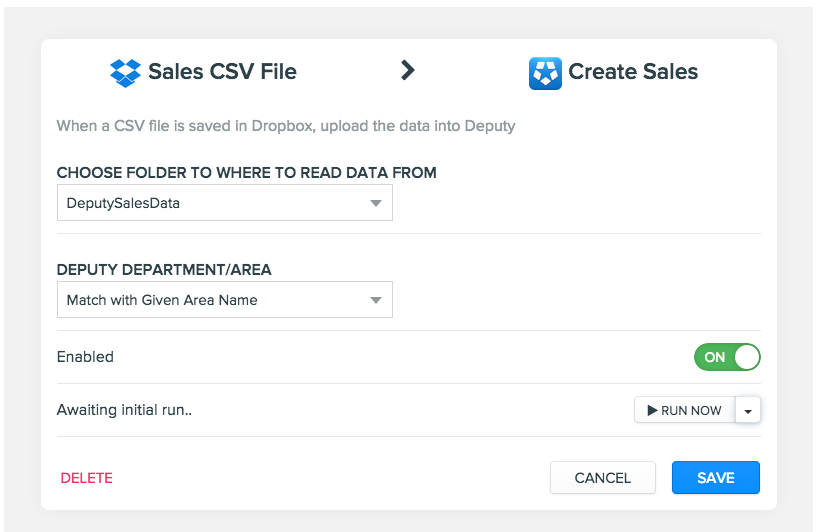818x532 pixels.
Task: Click the CHOOSE FOLDER TO WHERE TO READ label
Action: point(246,173)
